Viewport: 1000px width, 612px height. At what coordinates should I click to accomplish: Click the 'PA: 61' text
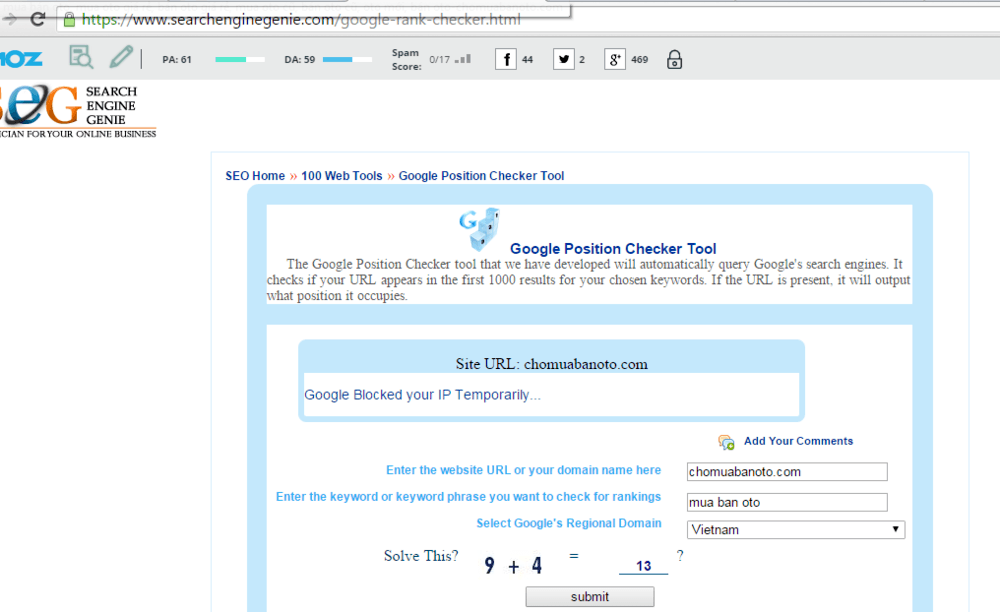click(177, 60)
